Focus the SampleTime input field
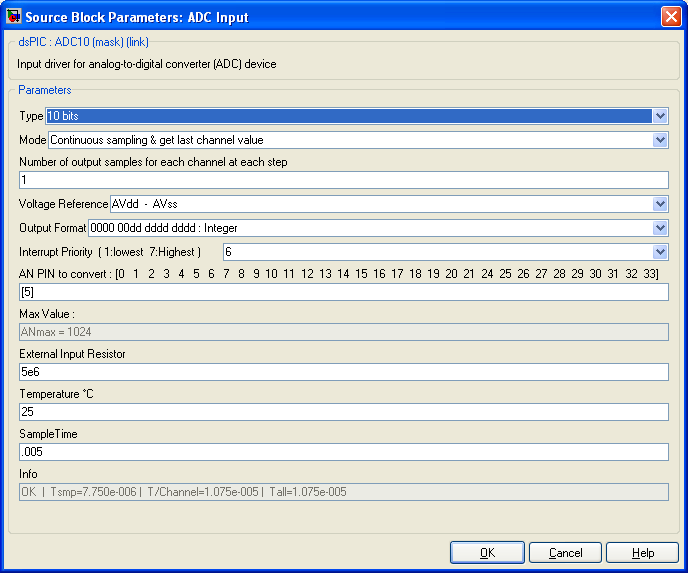Image resolution: width=688 pixels, height=573 pixels. (343, 452)
